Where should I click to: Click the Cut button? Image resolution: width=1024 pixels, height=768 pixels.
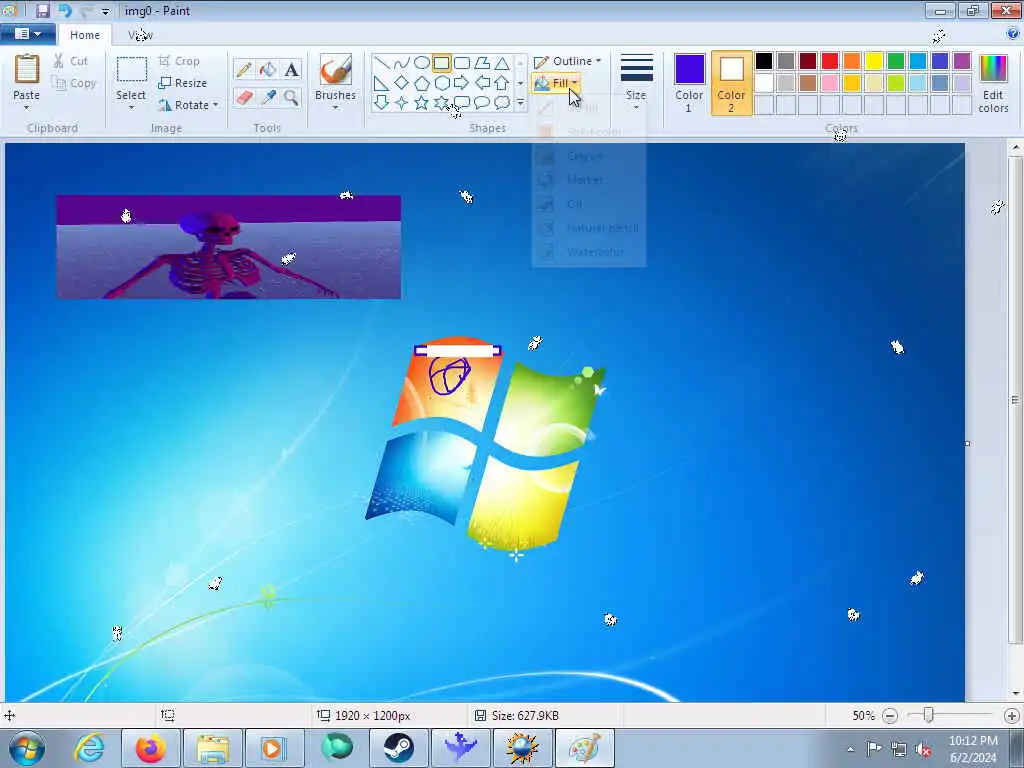[70, 61]
